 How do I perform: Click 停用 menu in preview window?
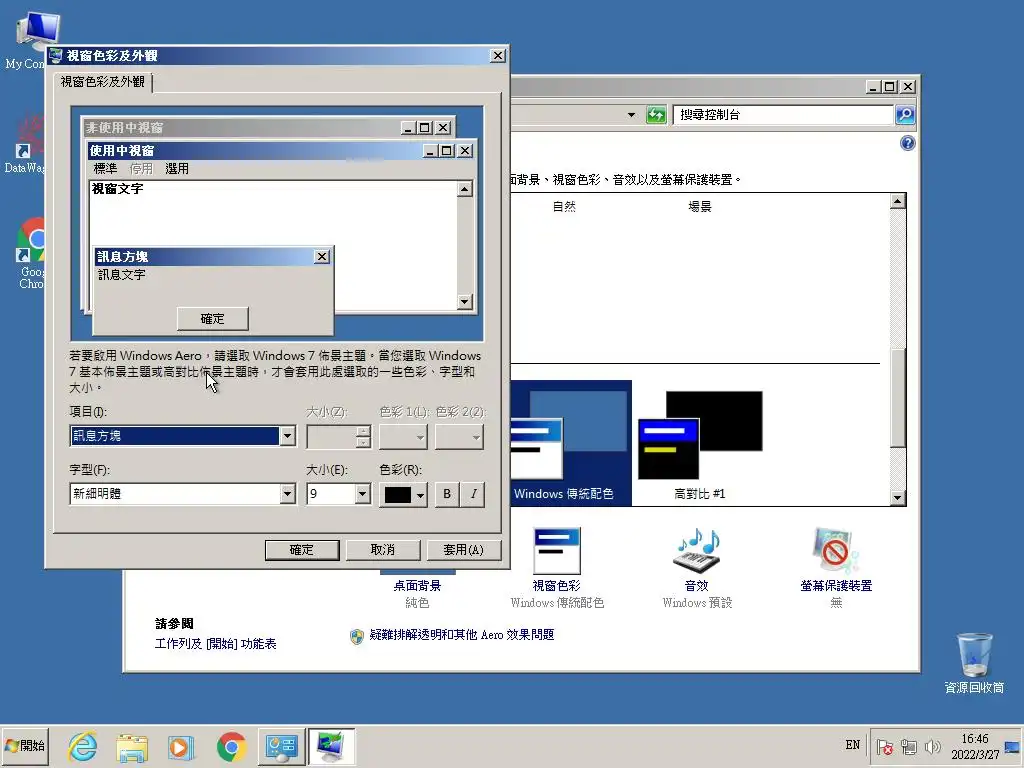[141, 168]
